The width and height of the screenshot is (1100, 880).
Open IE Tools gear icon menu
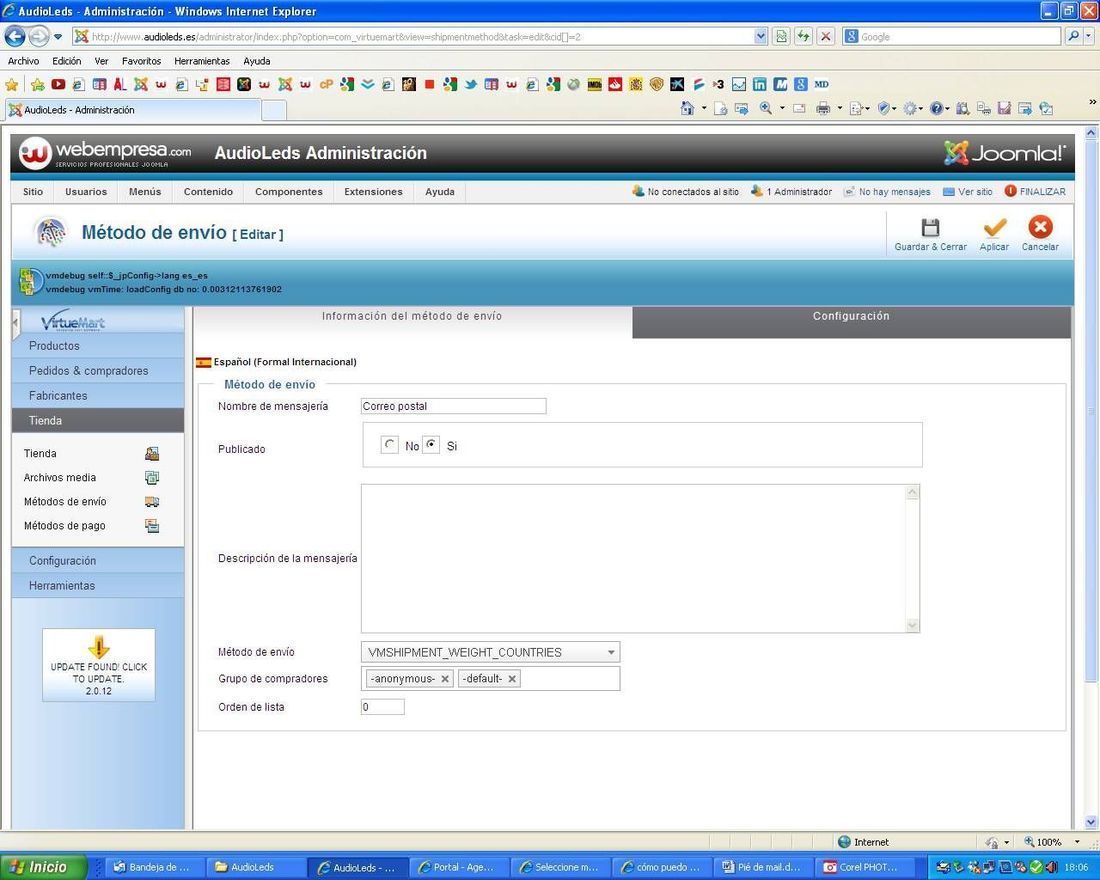pyautogui.click(x=910, y=108)
